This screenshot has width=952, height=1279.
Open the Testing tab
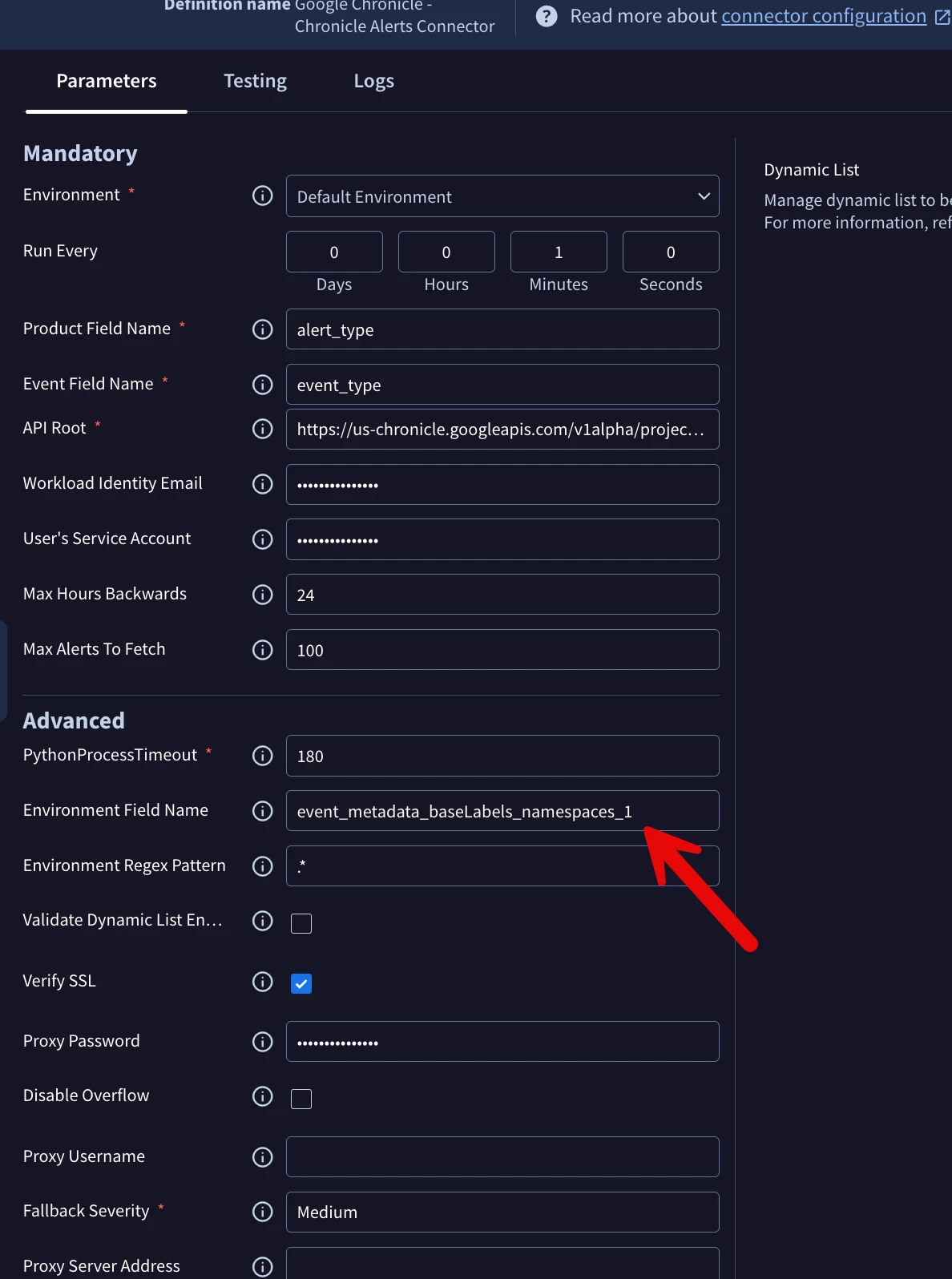[255, 81]
